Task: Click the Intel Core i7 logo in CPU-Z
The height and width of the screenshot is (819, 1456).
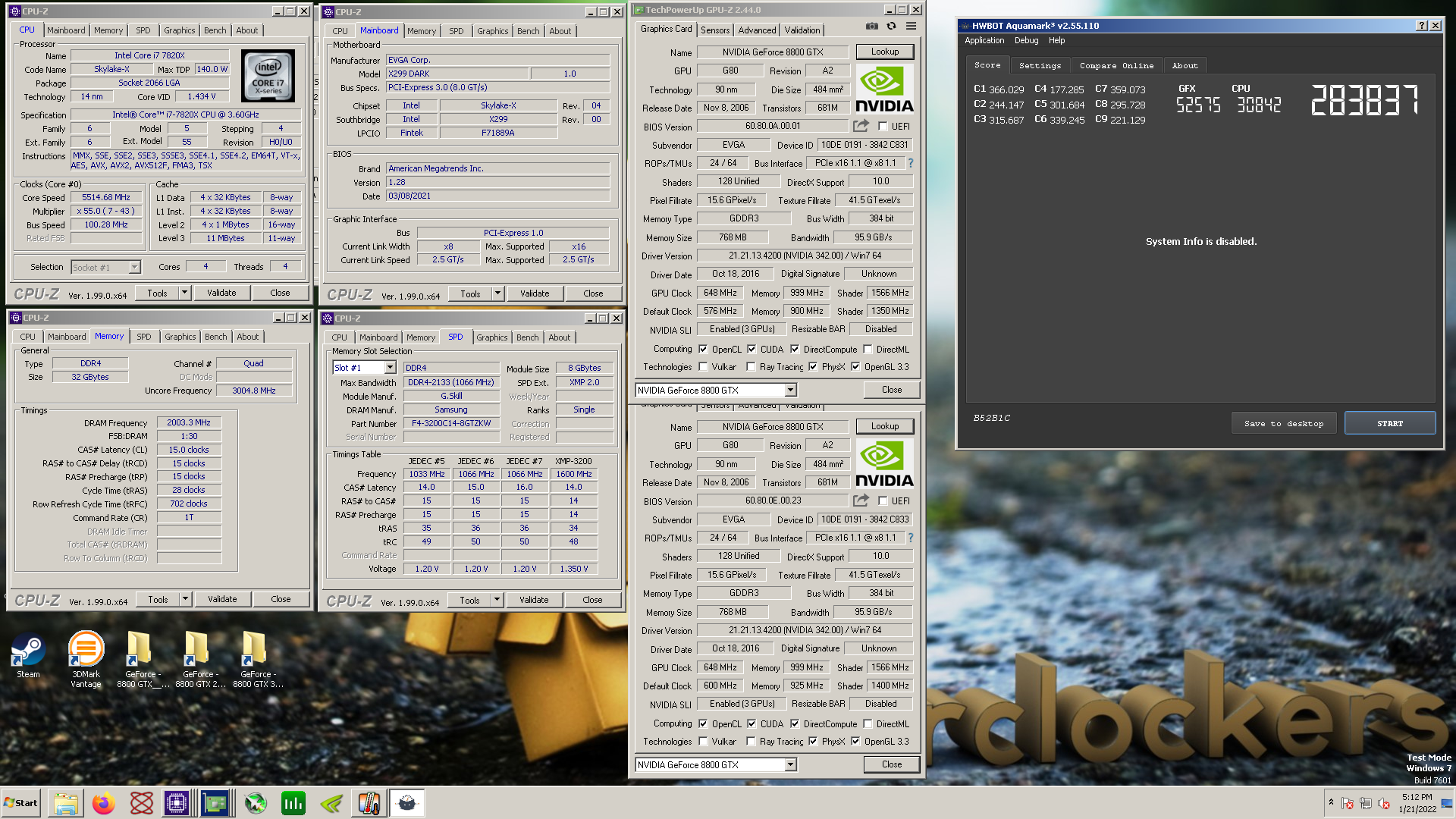Action: pyautogui.click(x=268, y=76)
